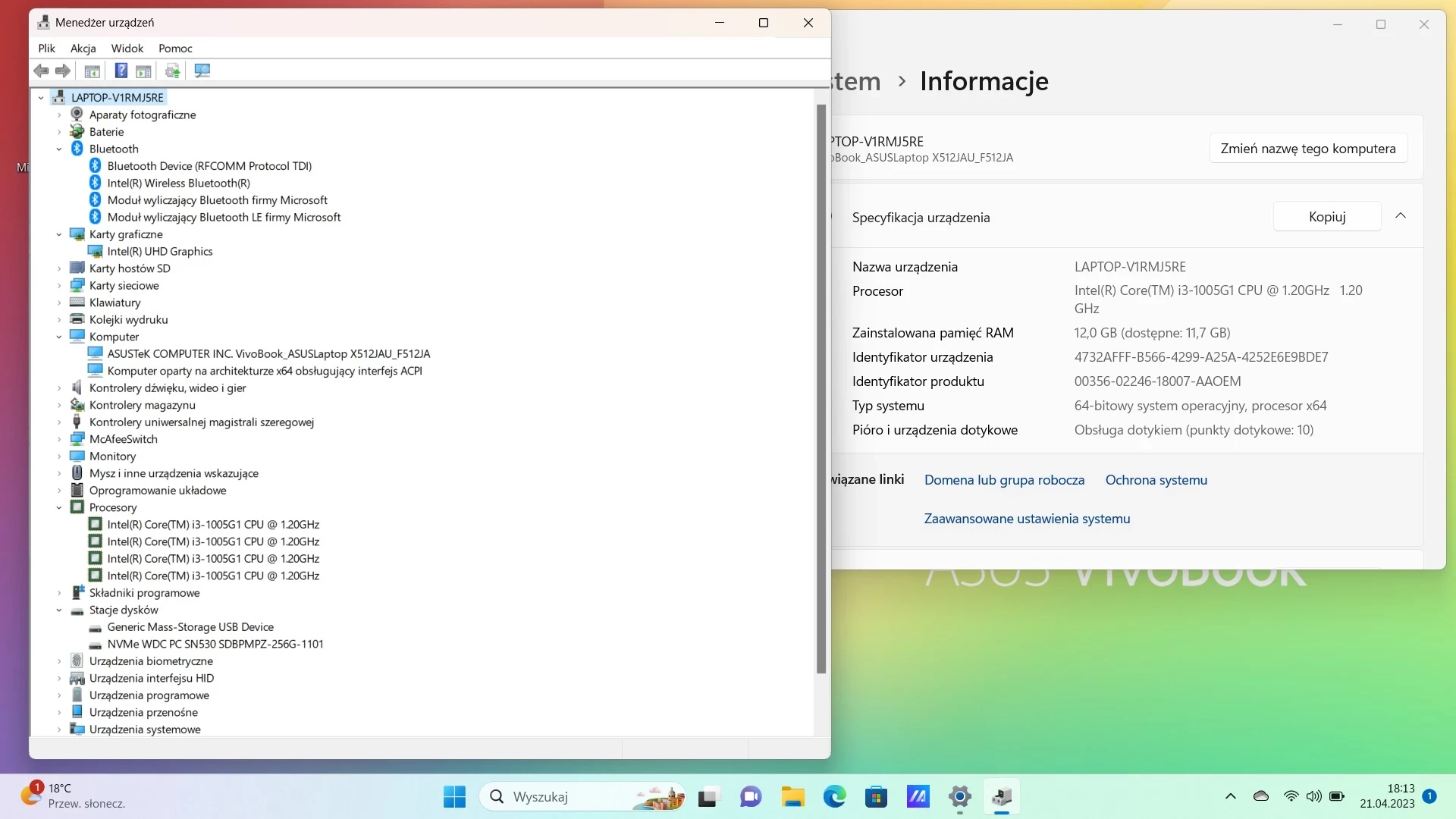This screenshot has height=819, width=1456.
Task: Open the Akcja menu
Action: (x=83, y=48)
